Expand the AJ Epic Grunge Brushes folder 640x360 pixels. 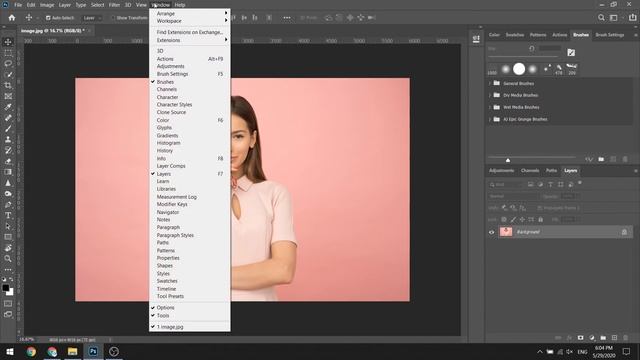[x=490, y=119]
